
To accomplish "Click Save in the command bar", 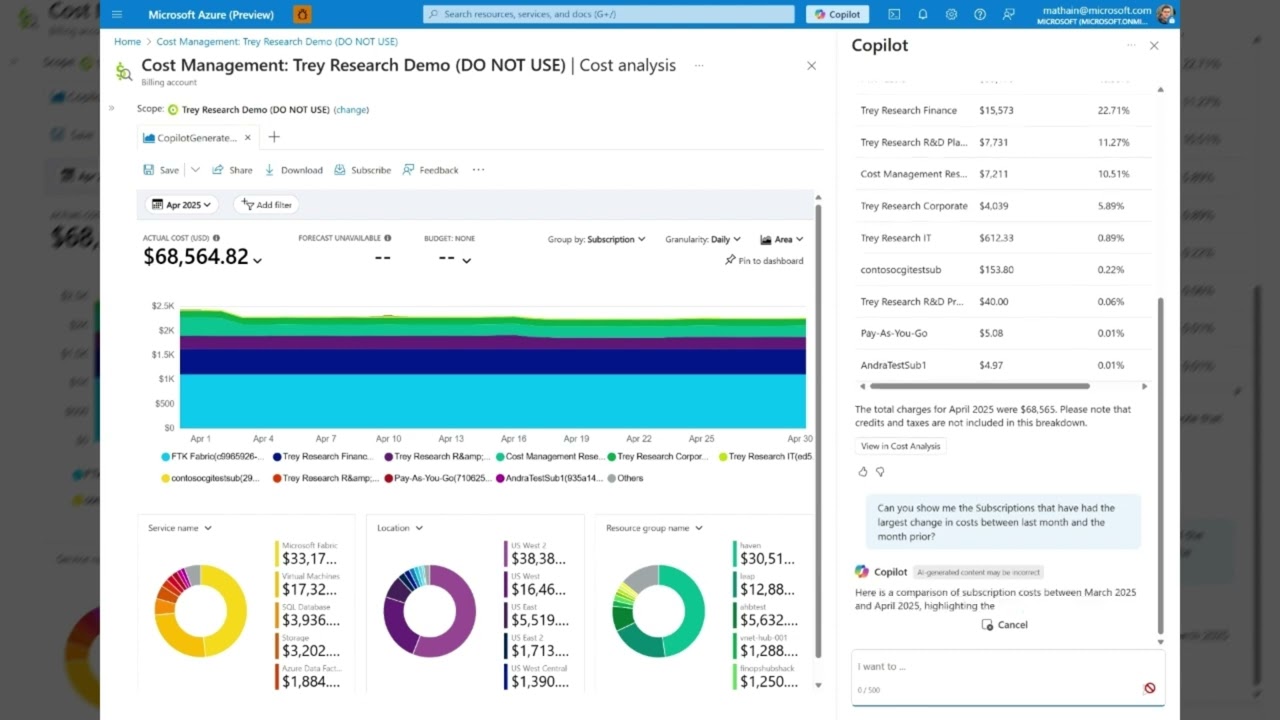I will coord(161,170).
